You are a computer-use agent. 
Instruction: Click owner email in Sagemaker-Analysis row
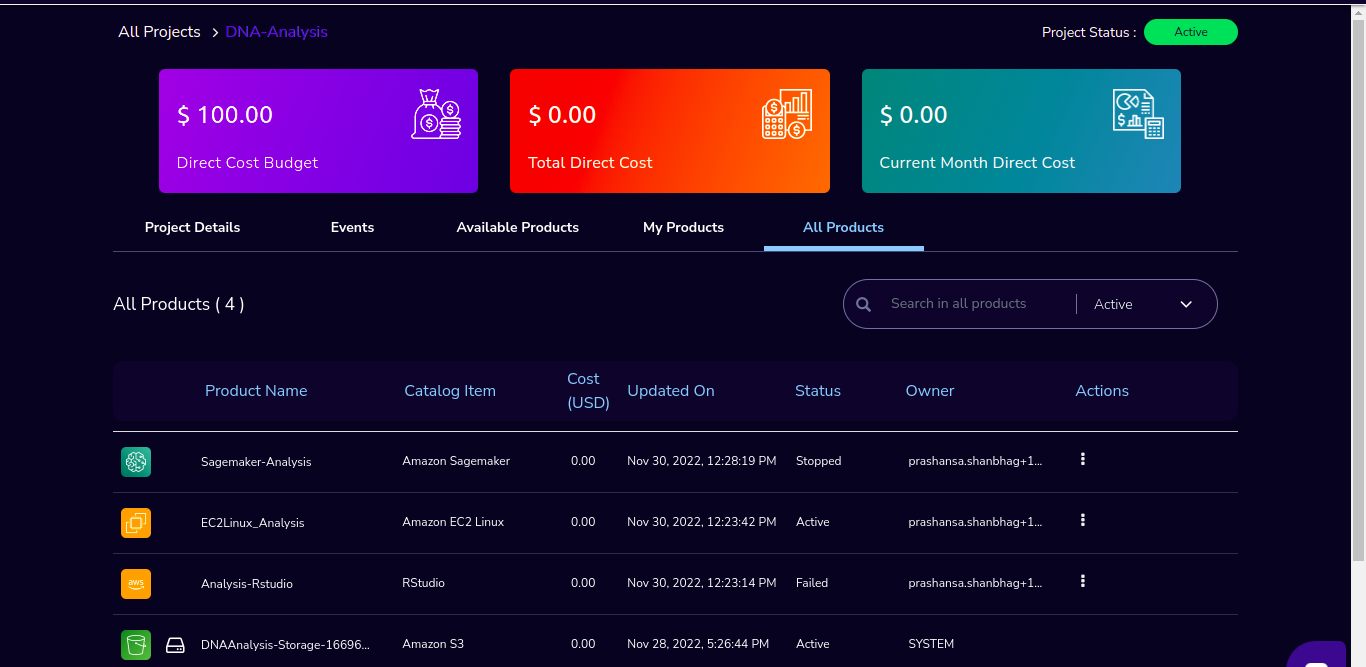975,461
